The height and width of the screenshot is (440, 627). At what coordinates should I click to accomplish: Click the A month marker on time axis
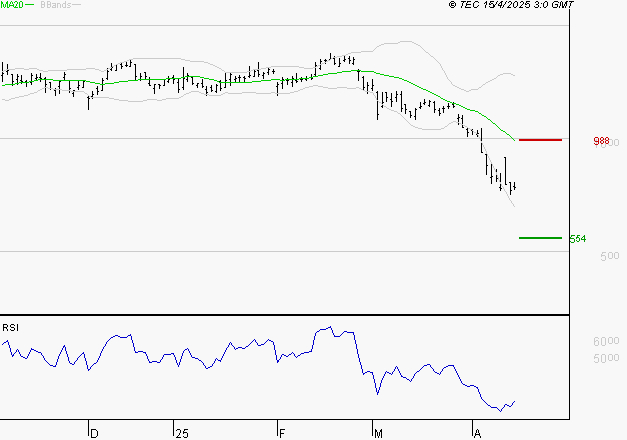(x=477, y=434)
